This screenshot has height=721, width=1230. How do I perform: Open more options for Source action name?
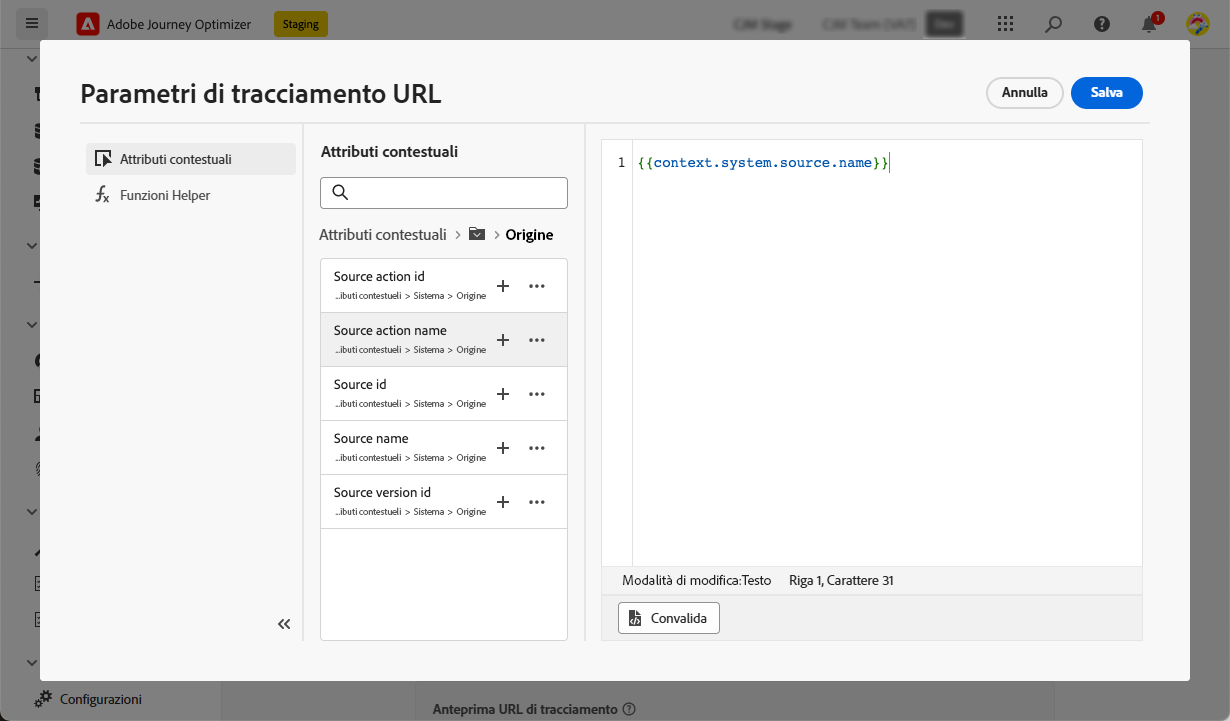pyautogui.click(x=537, y=340)
